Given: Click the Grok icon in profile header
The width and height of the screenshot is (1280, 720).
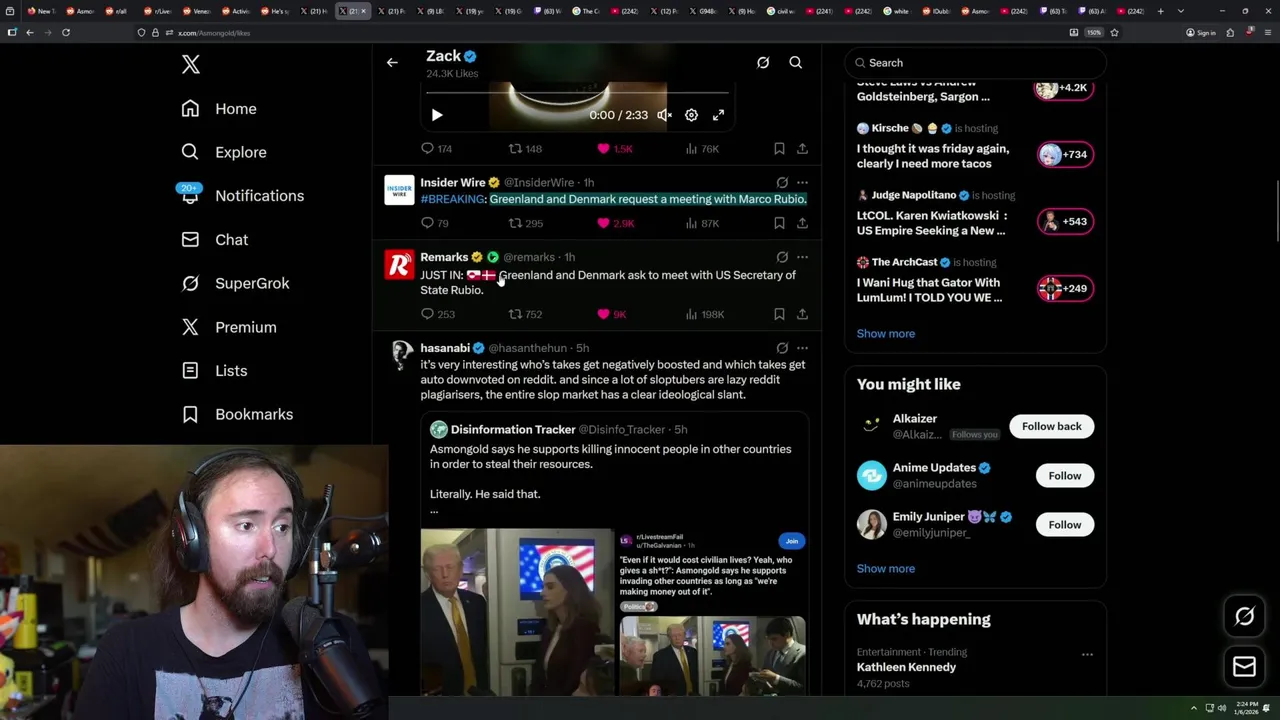Looking at the screenshot, I should coord(763,62).
